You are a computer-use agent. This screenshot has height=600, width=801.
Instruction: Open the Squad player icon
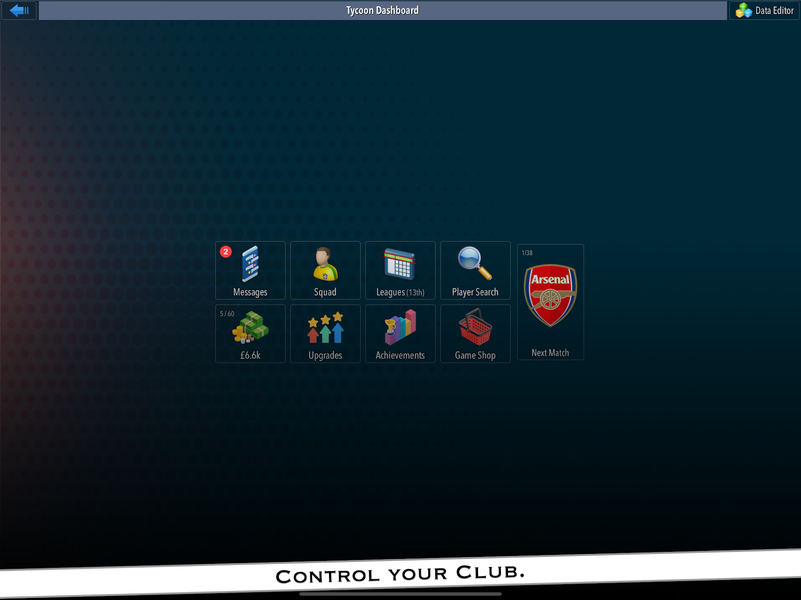click(x=325, y=265)
